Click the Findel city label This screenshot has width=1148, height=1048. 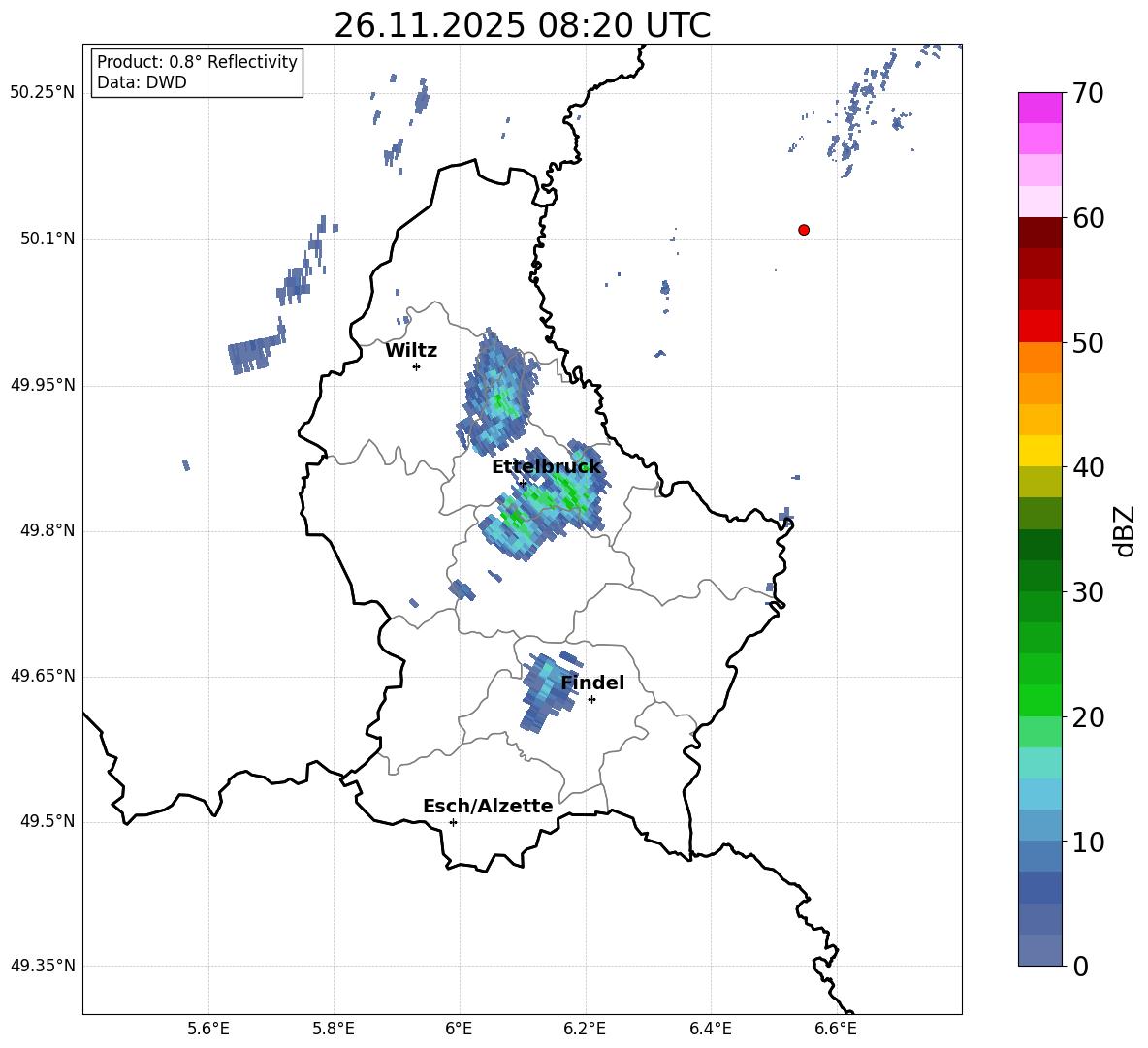coord(592,683)
